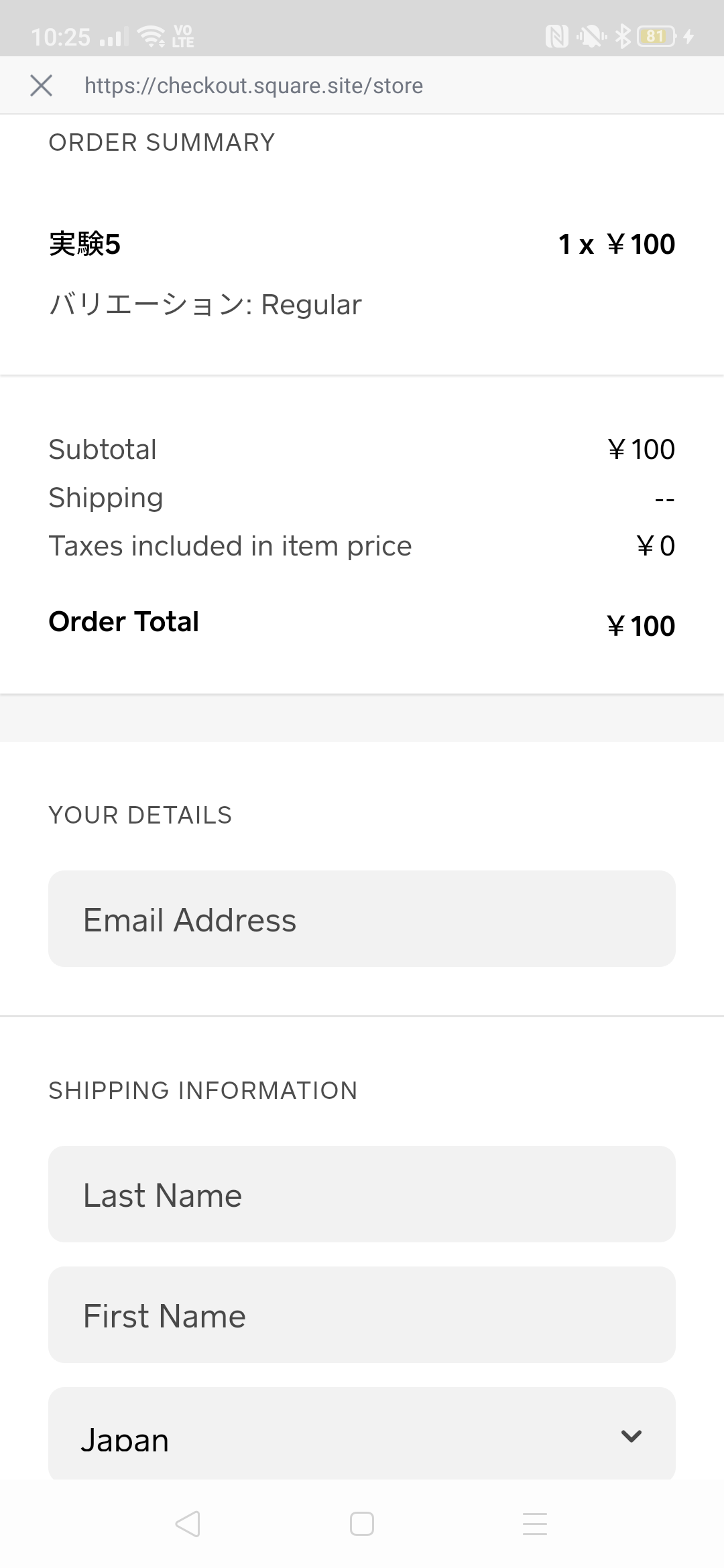Focus the Email Address field
The image size is (724, 1568).
tap(362, 919)
